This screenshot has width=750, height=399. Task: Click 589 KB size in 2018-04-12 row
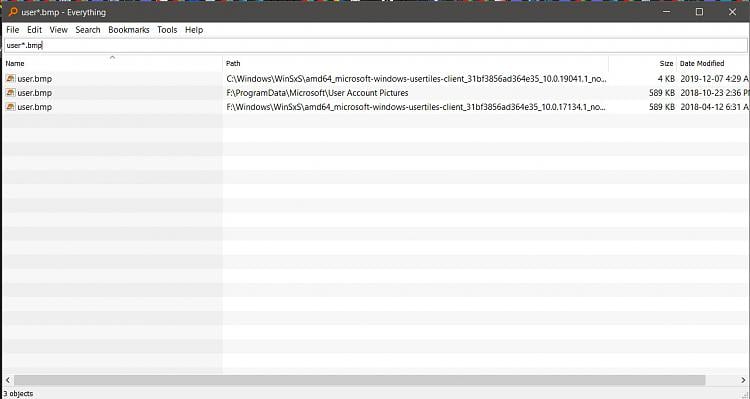(662, 107)
